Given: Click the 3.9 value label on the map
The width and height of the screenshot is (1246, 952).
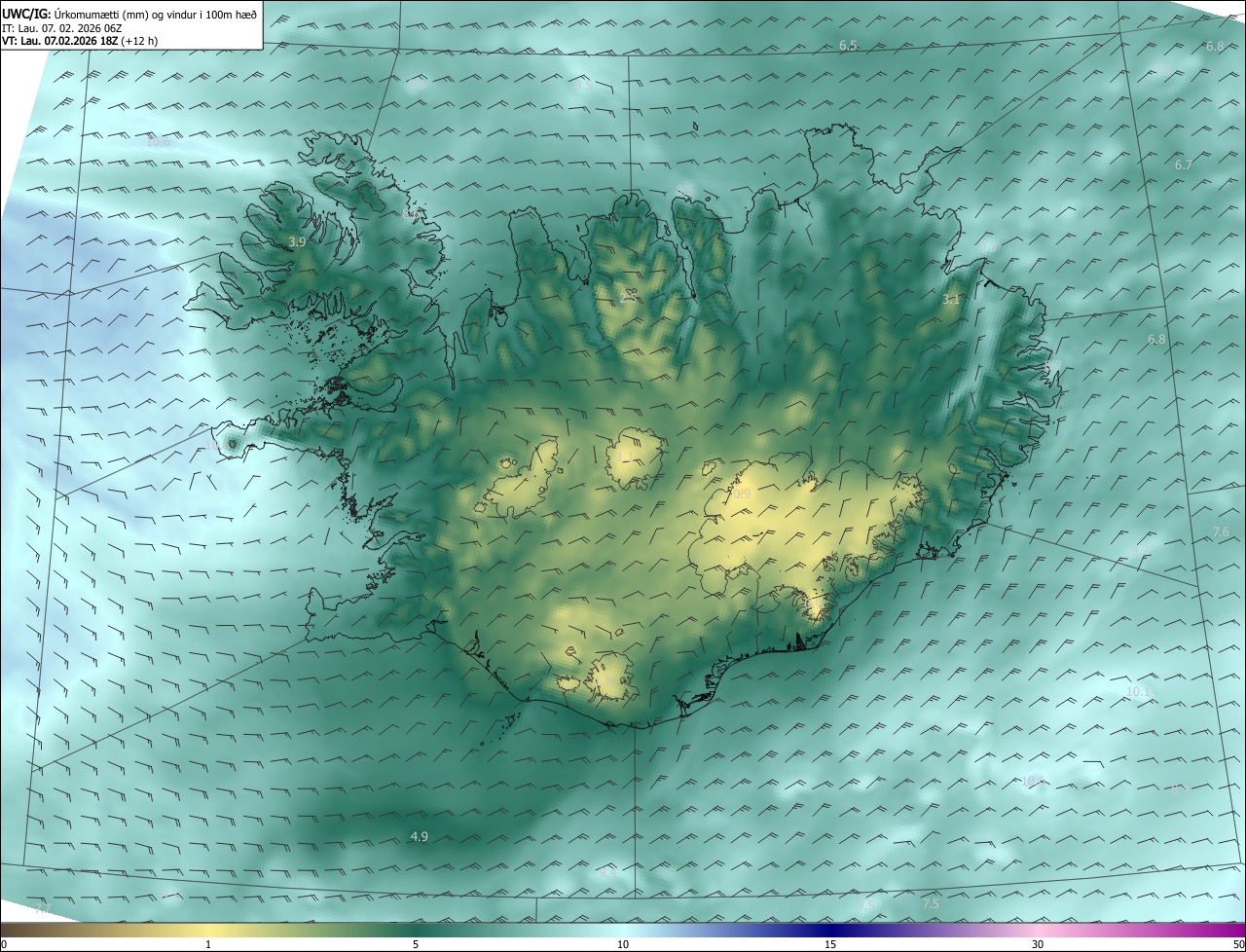Looking at the screenshot, I should 298,241.
